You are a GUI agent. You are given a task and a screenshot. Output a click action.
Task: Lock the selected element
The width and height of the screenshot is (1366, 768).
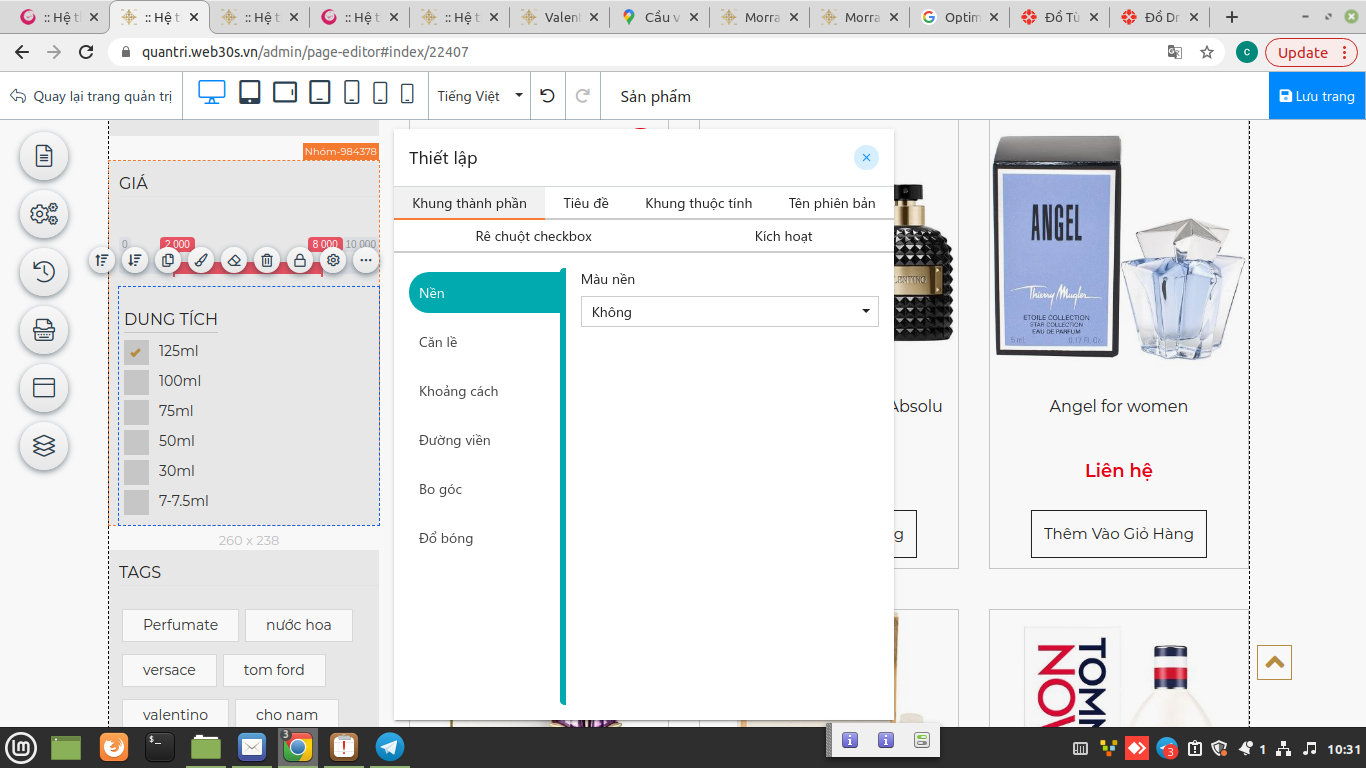point(300,260)
